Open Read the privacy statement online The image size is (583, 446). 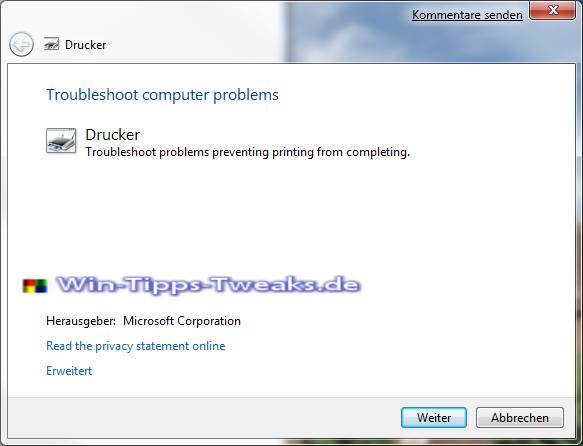(x=136, y=346)
